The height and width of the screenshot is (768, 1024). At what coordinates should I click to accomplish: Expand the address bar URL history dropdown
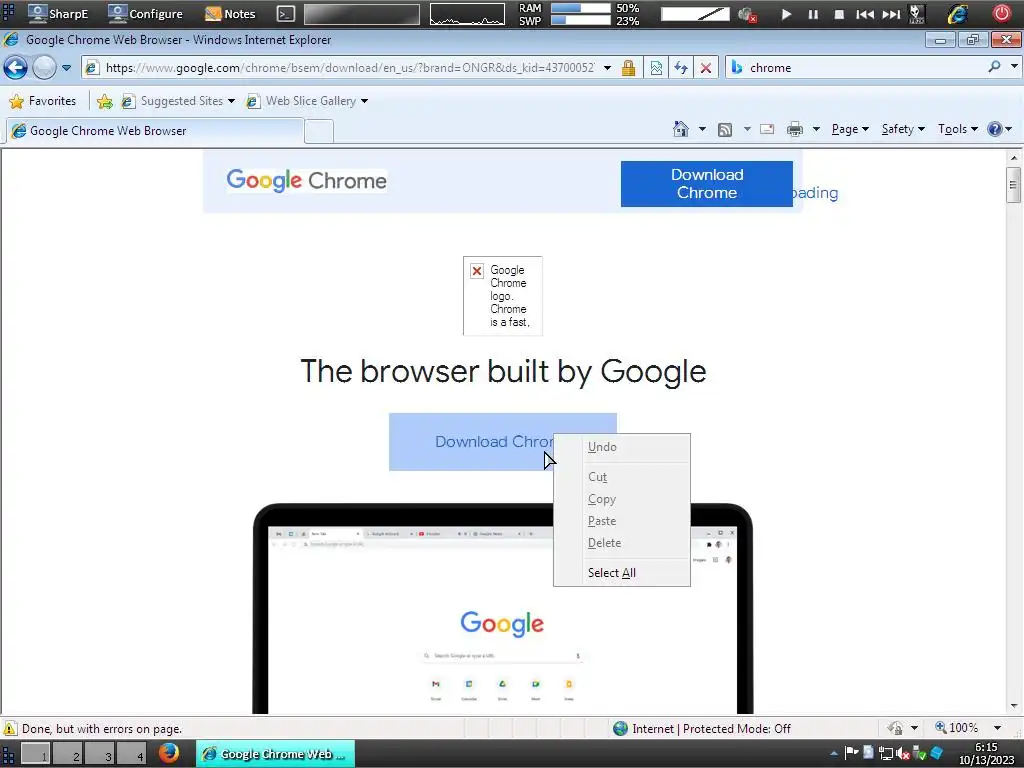[607, 67]
